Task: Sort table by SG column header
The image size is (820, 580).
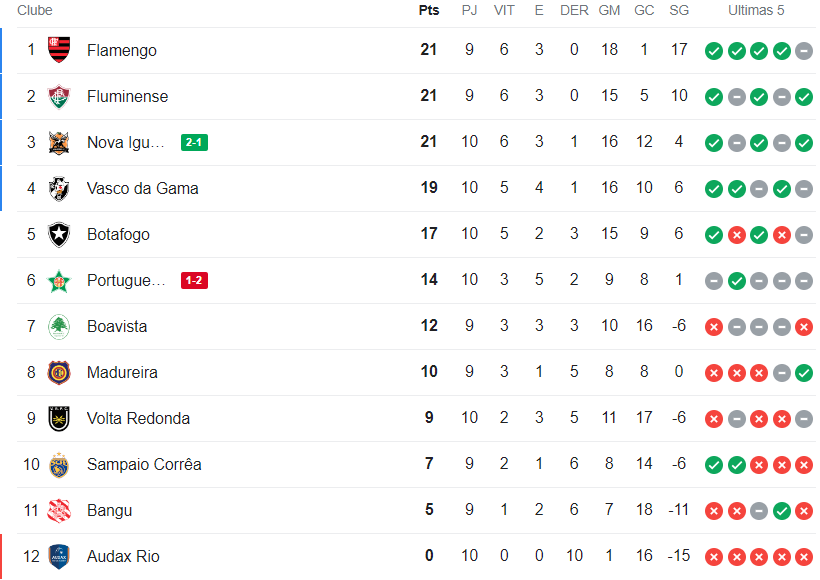Action: [x=679, y=10]
